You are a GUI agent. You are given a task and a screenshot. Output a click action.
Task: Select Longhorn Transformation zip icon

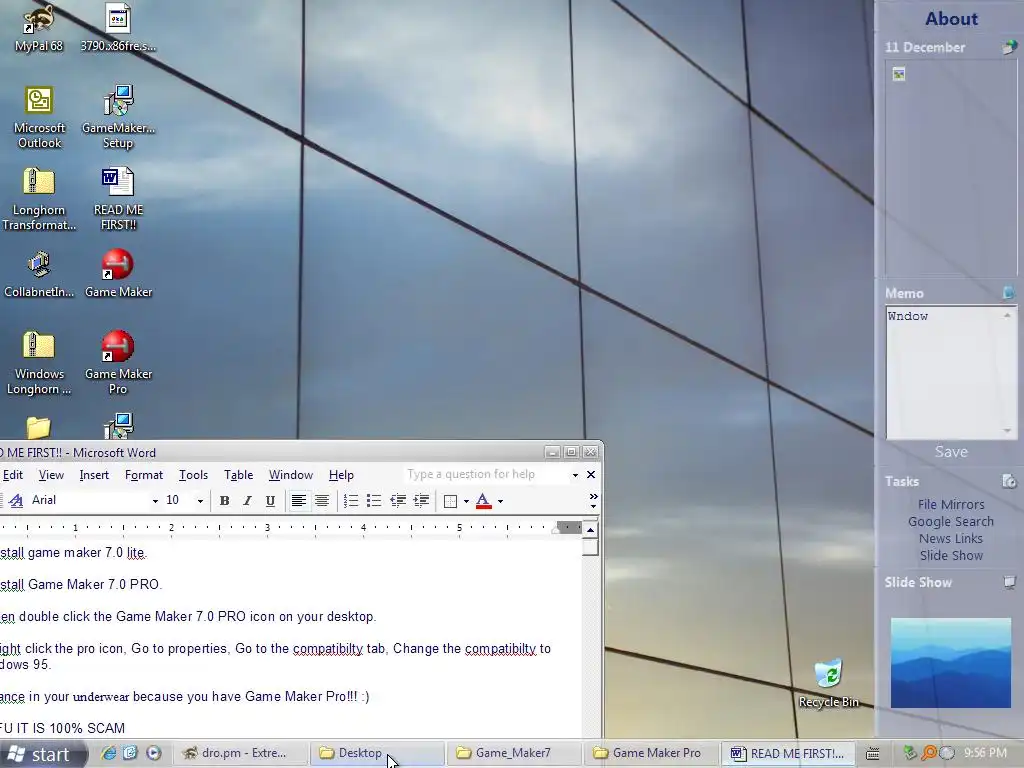(39, 199)
